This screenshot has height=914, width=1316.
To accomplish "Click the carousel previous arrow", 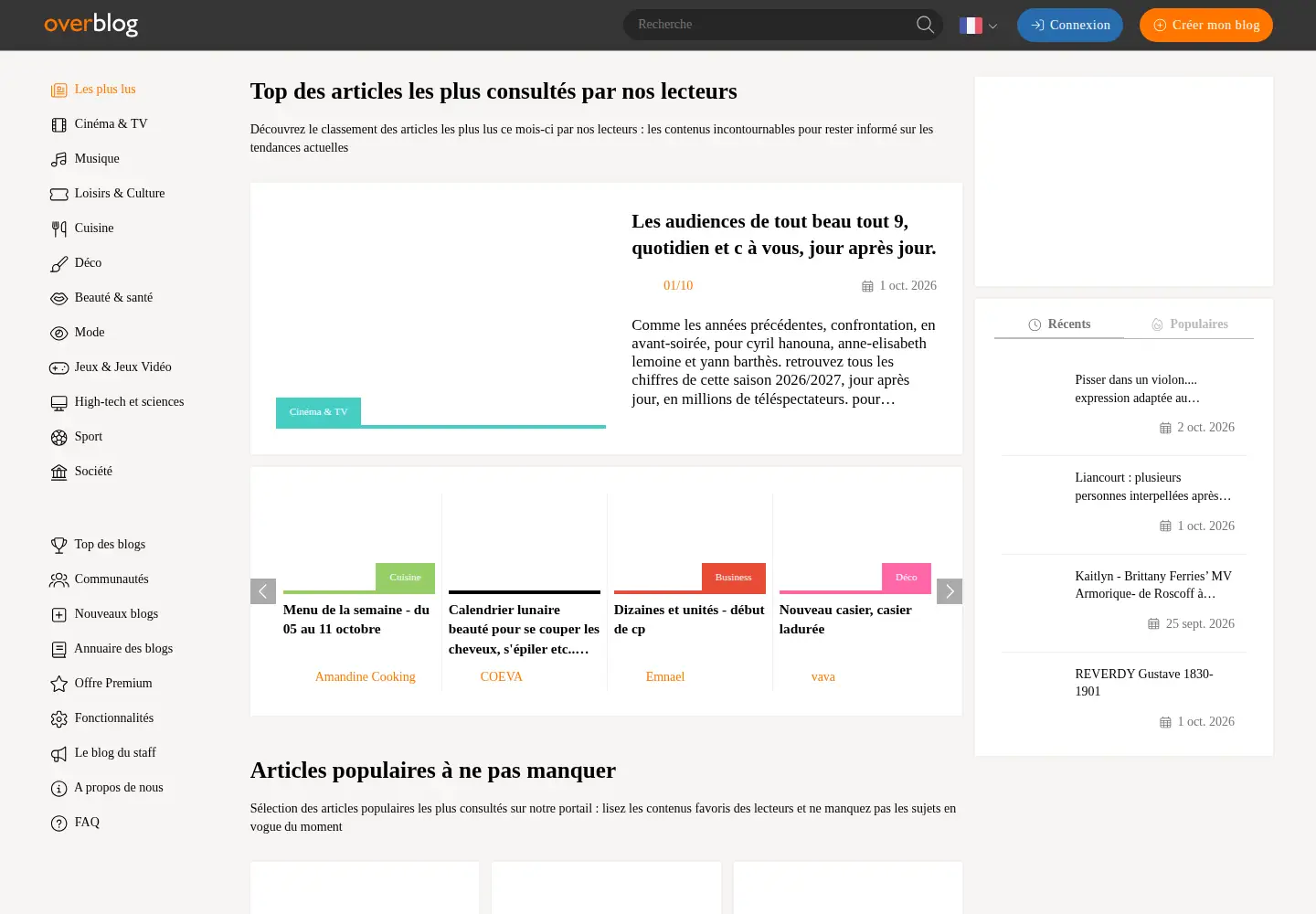I will coord(263,591).
